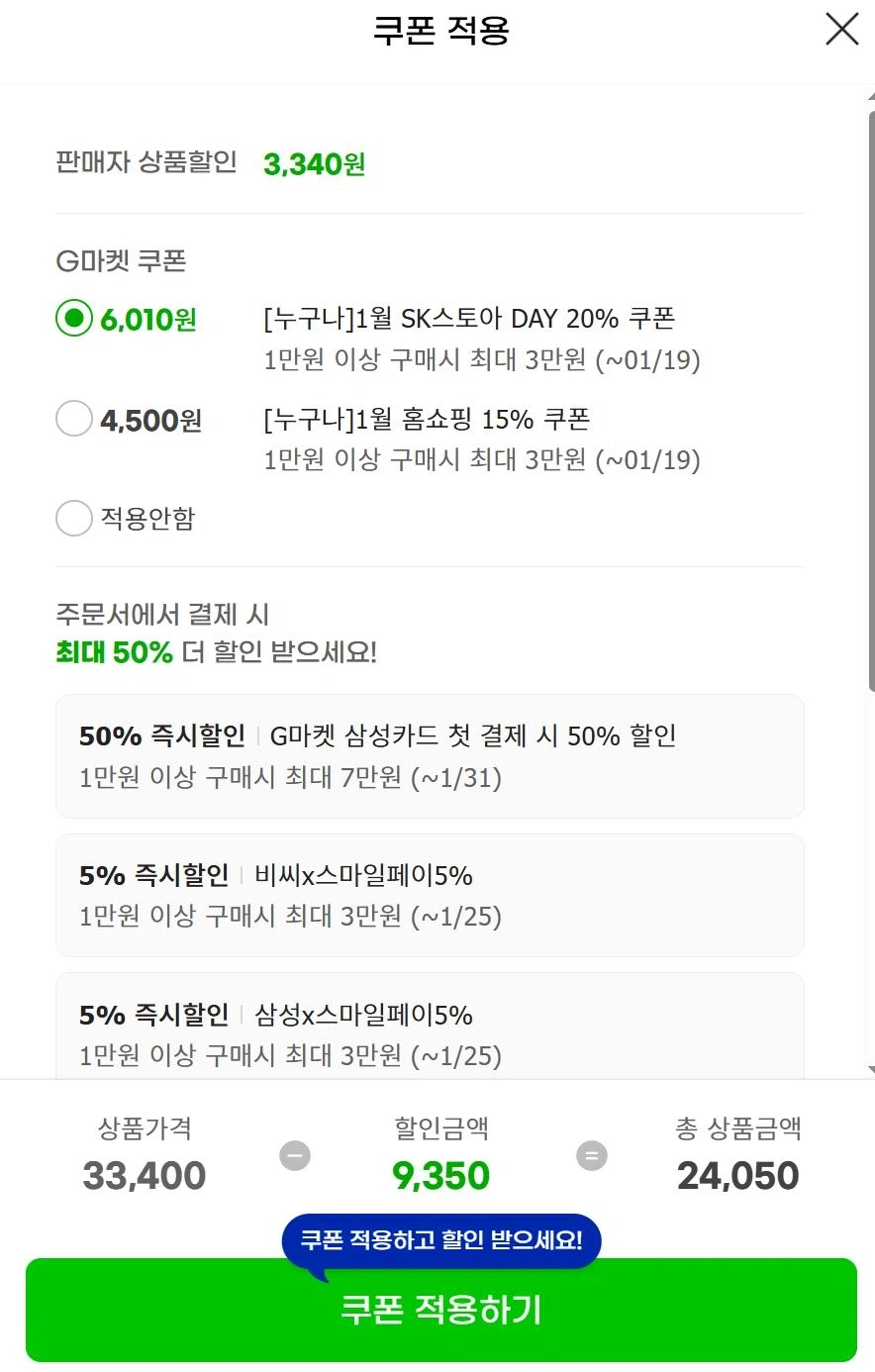875x1372 pixels.
Task: Select the 6,010원 SK스토아 DAY 20% coupon
Action: [x=74, y=319]
